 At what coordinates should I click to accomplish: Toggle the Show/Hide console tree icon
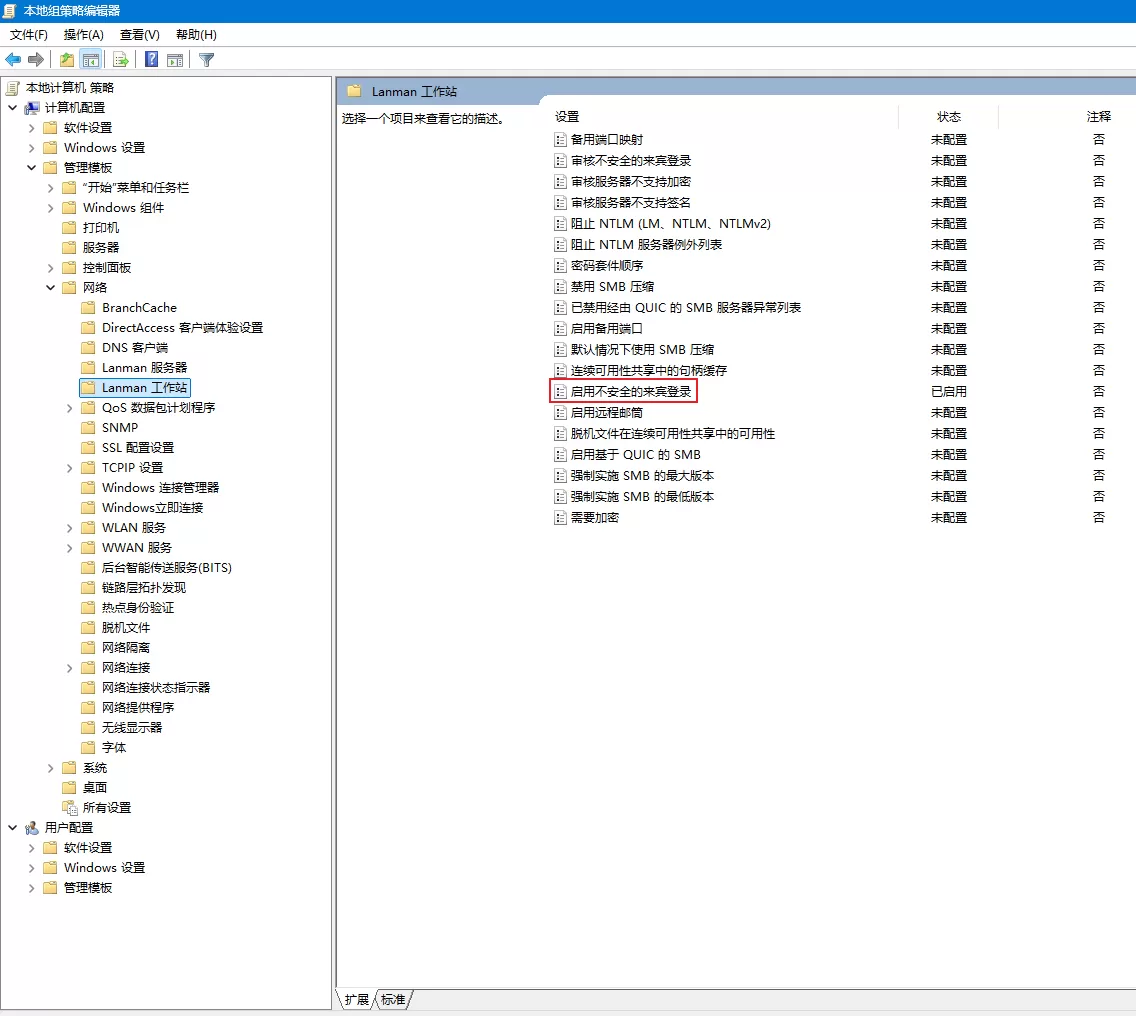(x=91, y=59)
